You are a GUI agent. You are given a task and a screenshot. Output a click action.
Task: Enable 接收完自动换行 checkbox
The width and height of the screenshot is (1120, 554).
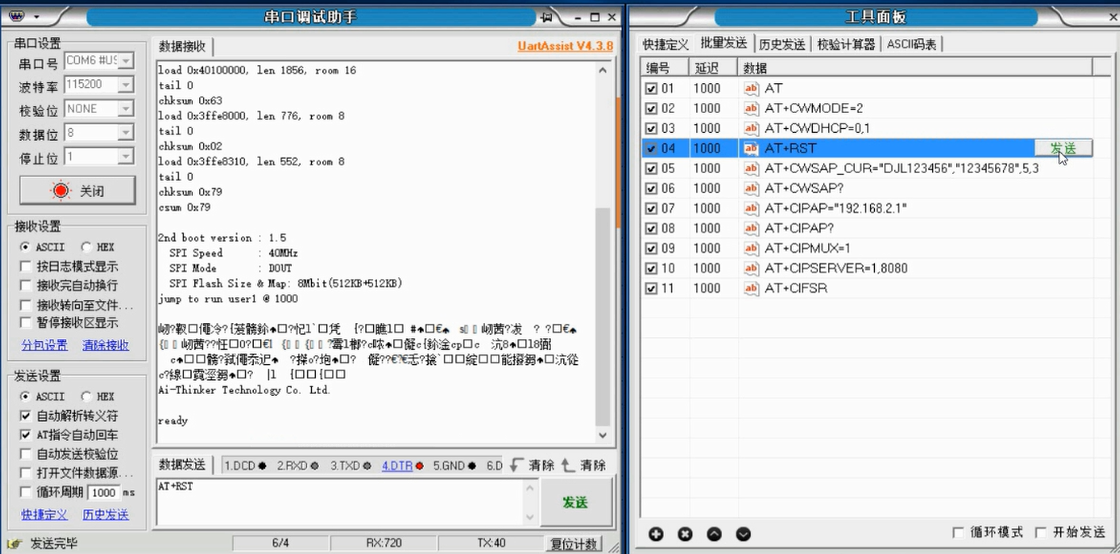click(x=26, y=286)
